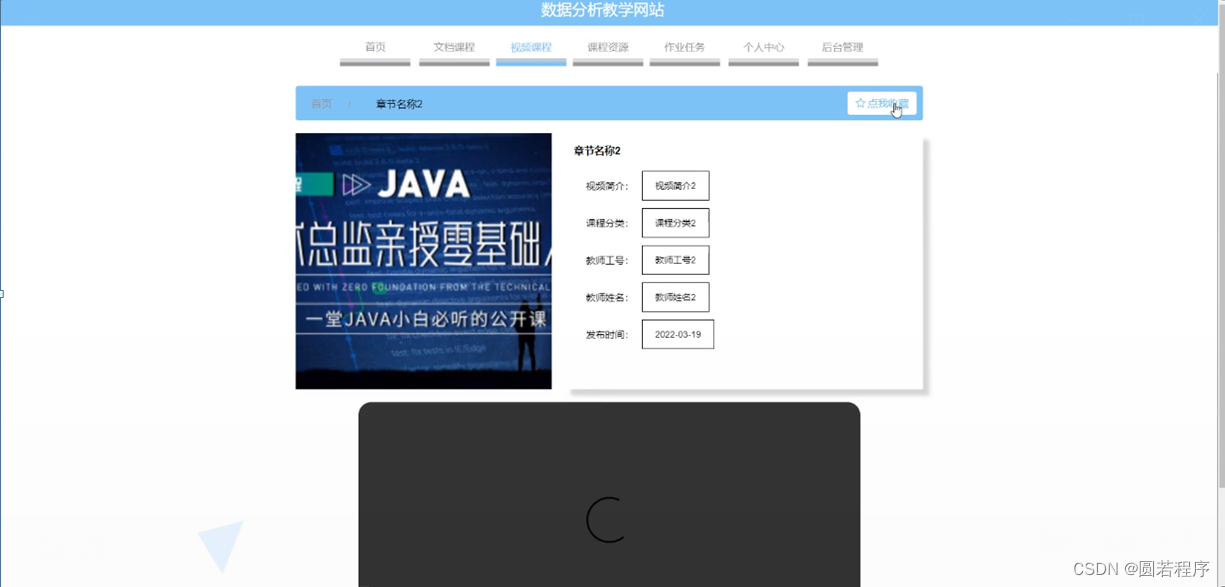Click the 教师姓名2 field
Viewport: 1225px width, 587px height.
tap(675, 296)
